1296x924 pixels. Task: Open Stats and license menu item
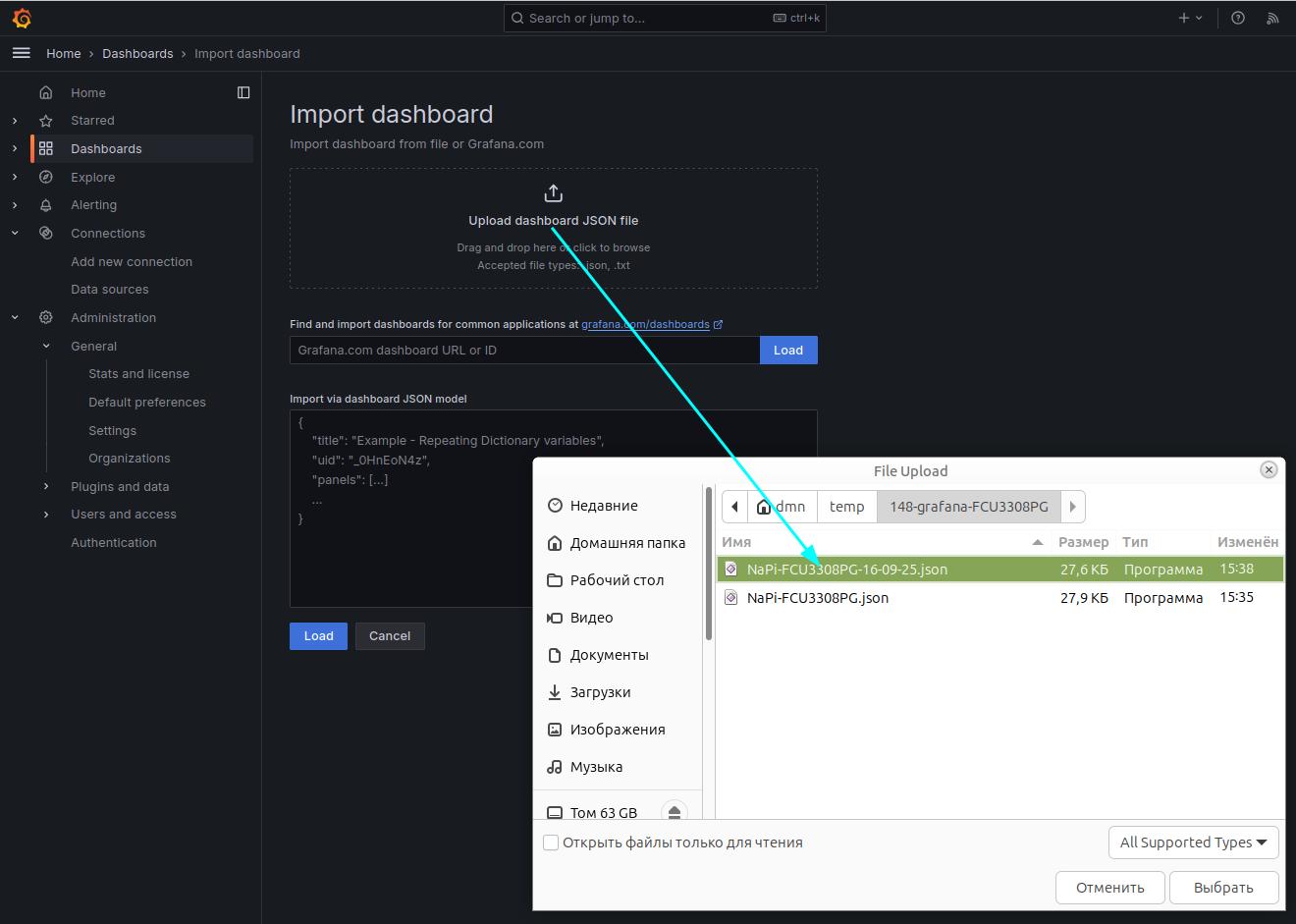[138, 374]
